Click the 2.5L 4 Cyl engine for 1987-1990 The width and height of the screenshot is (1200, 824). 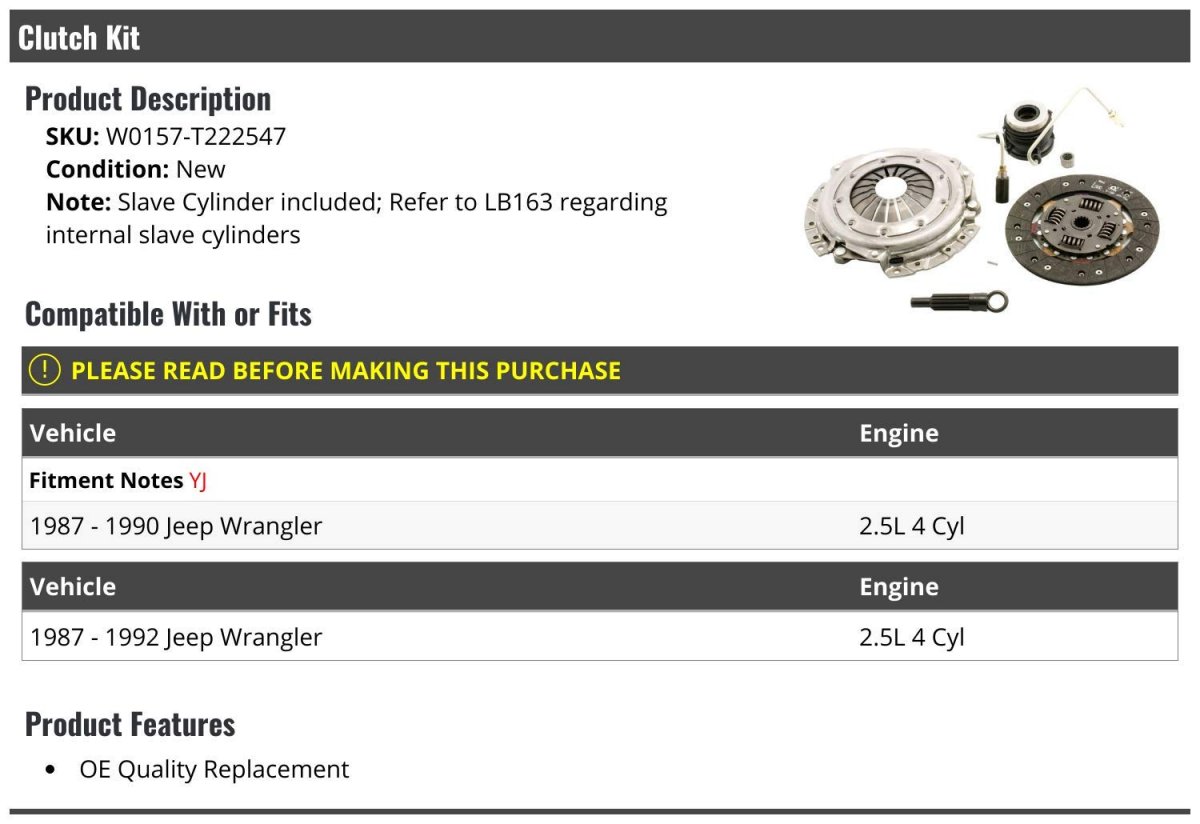(912, 526)
